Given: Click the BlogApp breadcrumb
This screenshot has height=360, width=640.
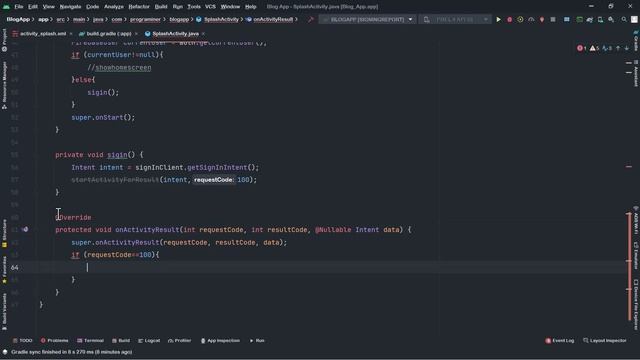Looking at the screenshot, I should [18, 19].
